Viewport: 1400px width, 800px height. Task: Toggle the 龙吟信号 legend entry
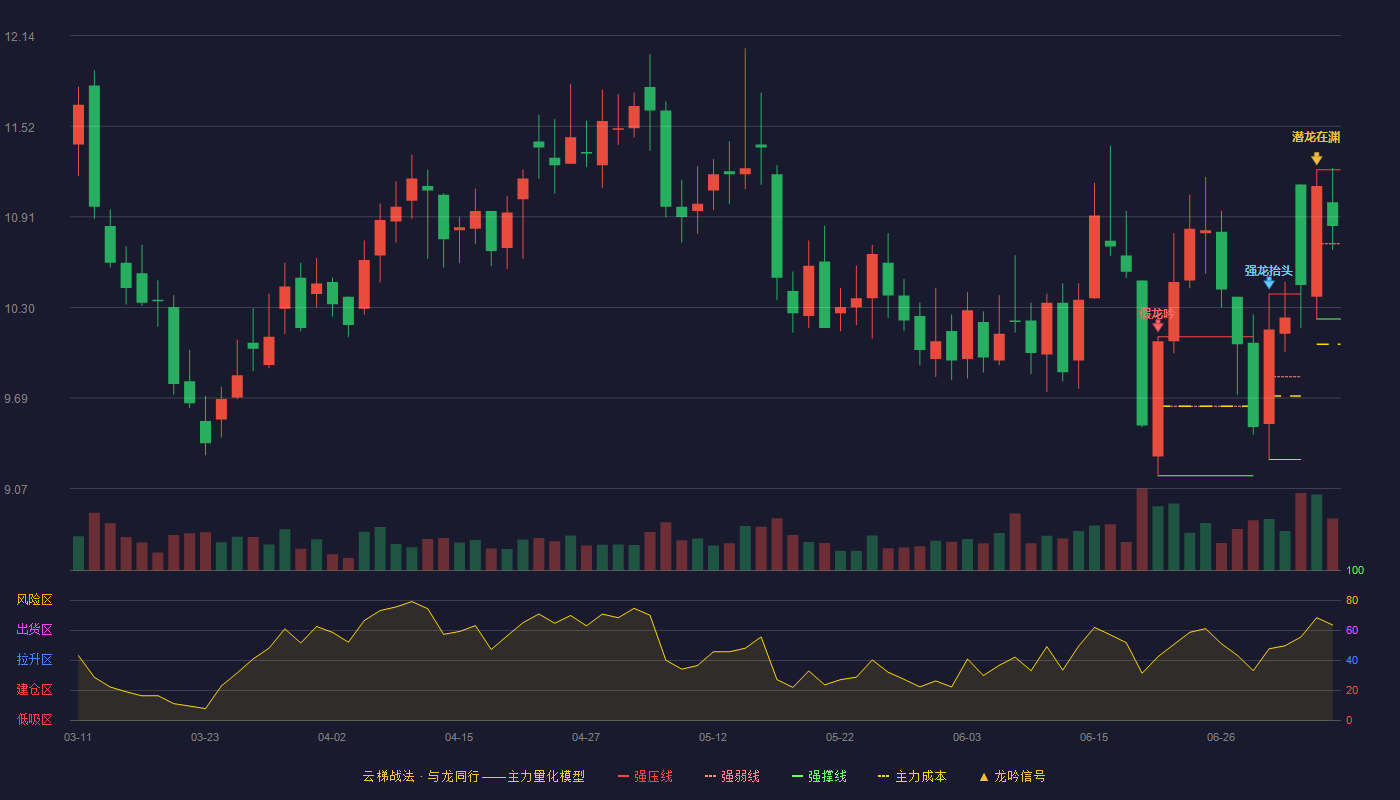1012,776
